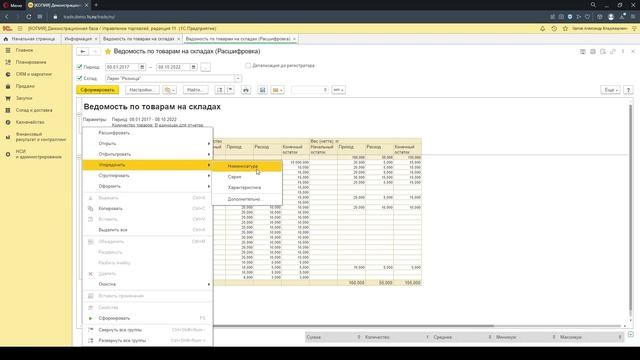Open the report variants dropdown next to Настройки

tap(169, 90)
